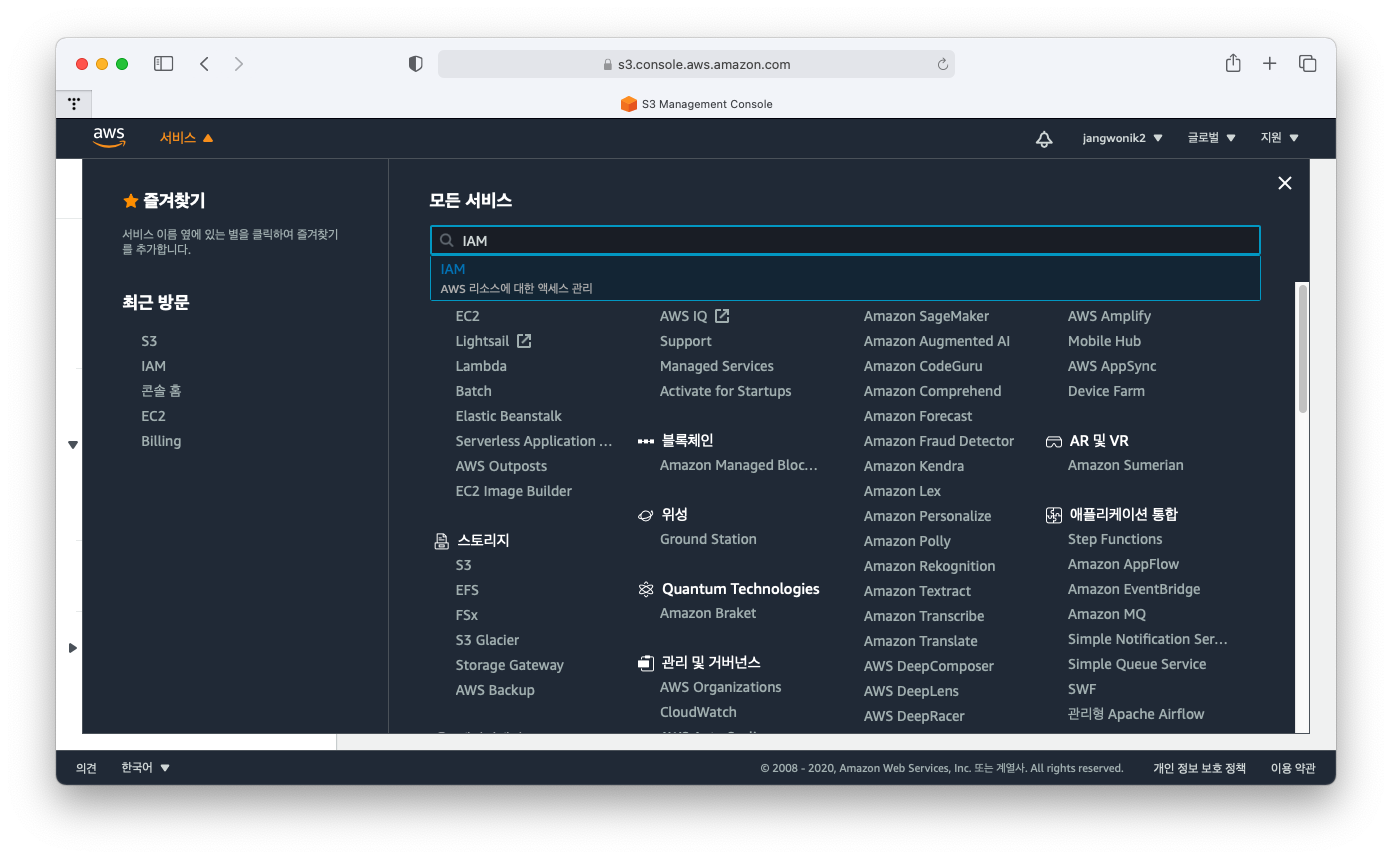Open Amazon Sumerian service
This screenshot has width=1392, height=859.
(x=1125, y=465)
